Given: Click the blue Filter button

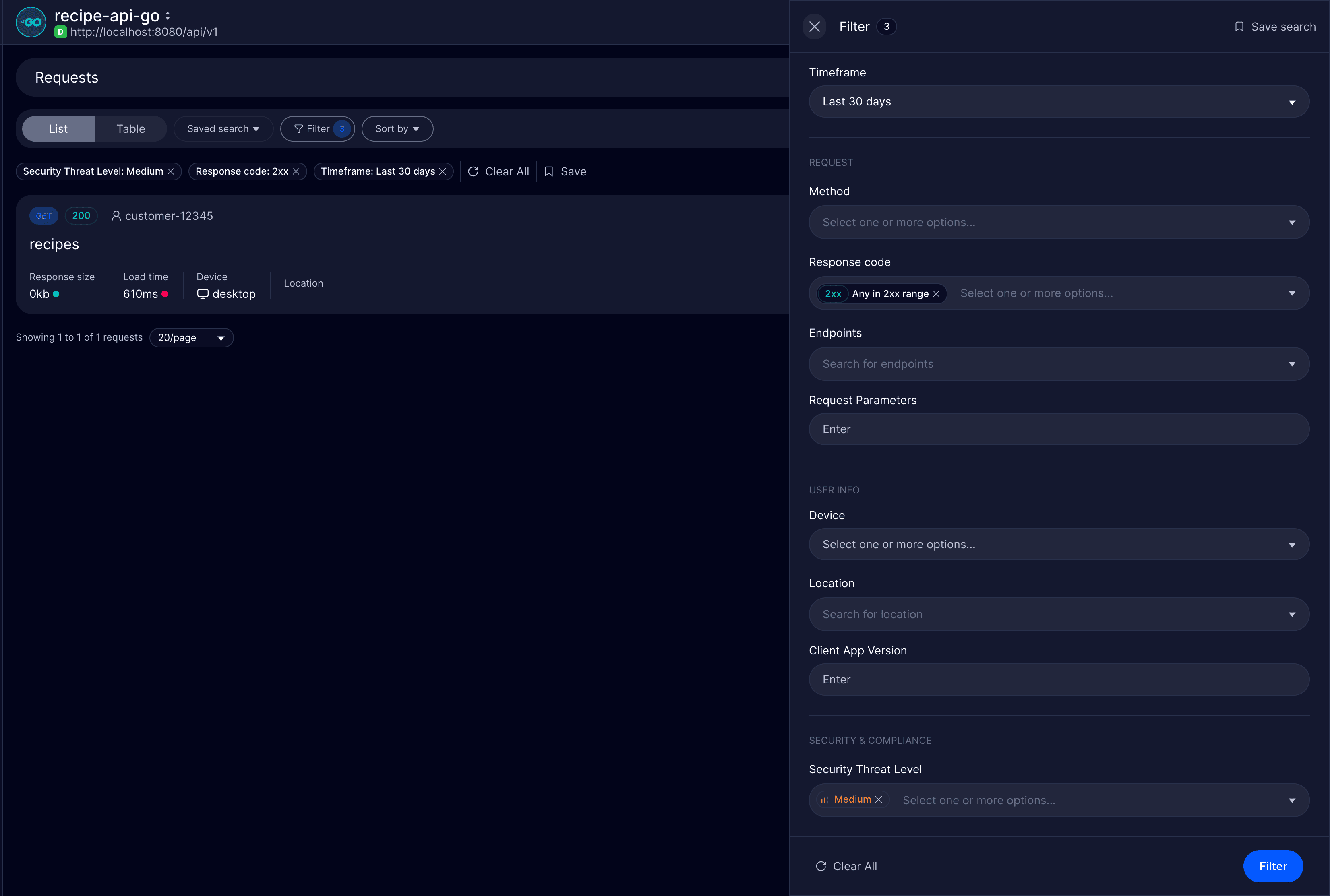Looking at the screenshot, I should [x=1273, y=866].
